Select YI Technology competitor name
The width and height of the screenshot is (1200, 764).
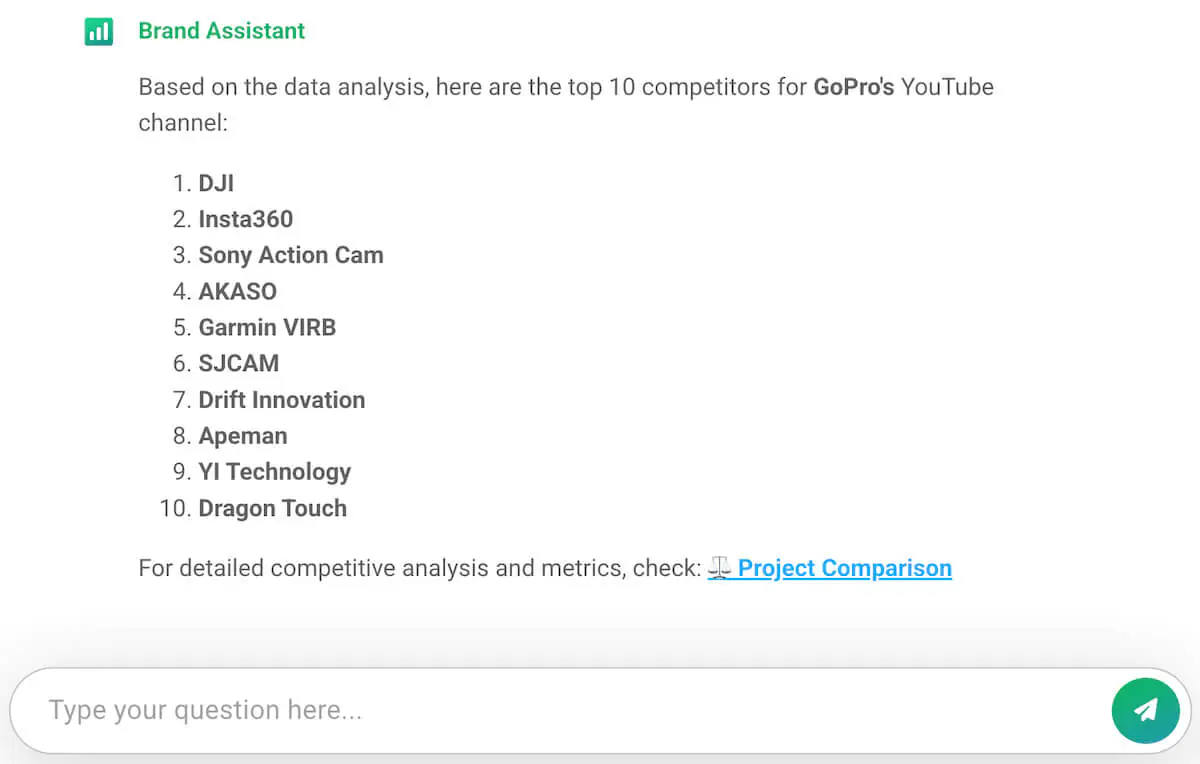coord(275,471)
